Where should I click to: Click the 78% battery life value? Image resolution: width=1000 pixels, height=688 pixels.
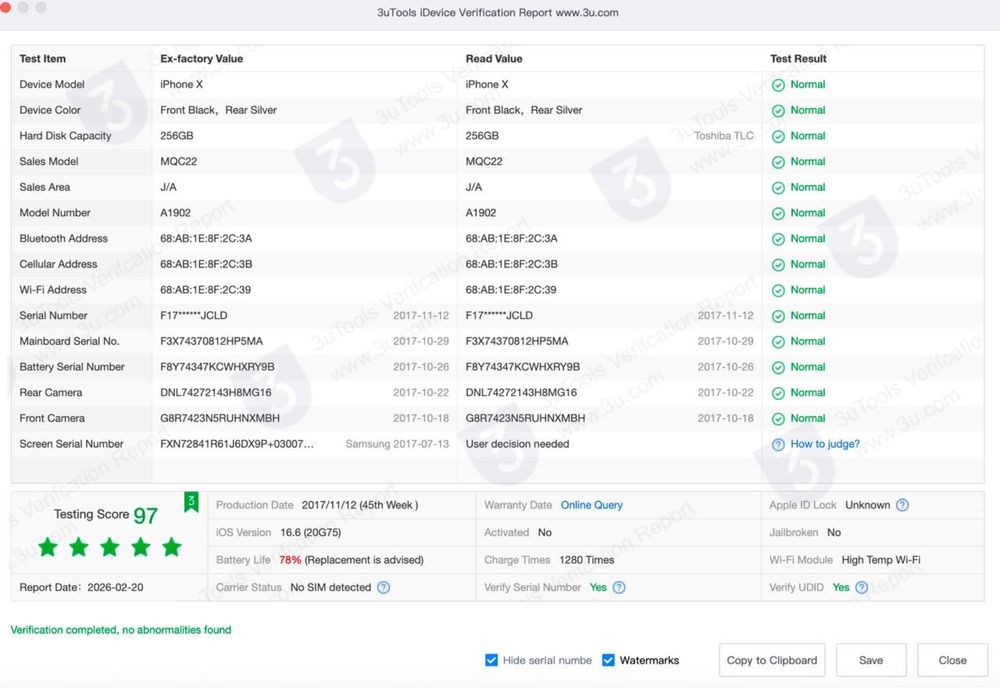290,560
